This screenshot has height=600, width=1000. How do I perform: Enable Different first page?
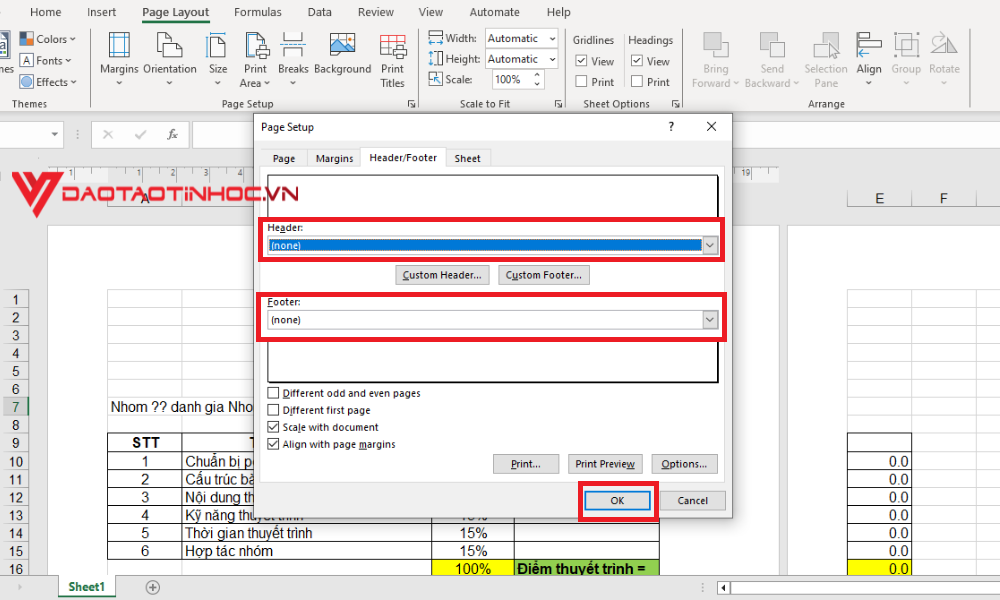point(273,410)
